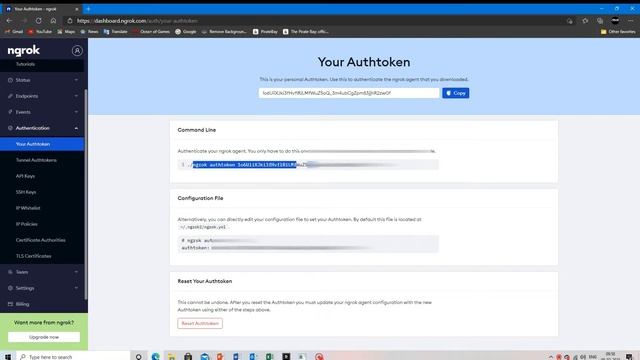Open the ngrok account profile icon
Screen dimensions: 640x360
[x=77, y=51]
